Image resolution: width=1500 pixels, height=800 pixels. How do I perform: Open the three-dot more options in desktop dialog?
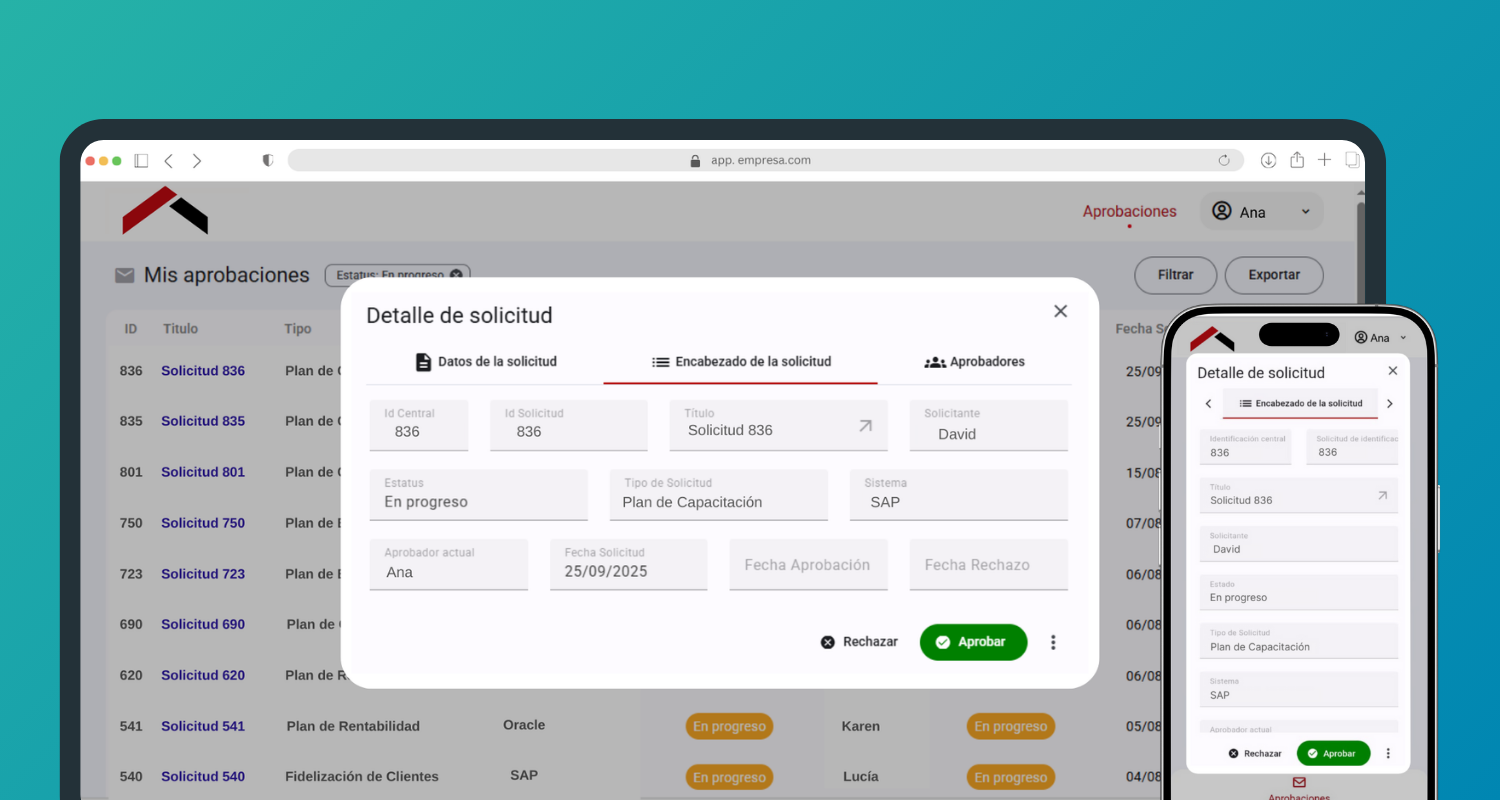1053,642
